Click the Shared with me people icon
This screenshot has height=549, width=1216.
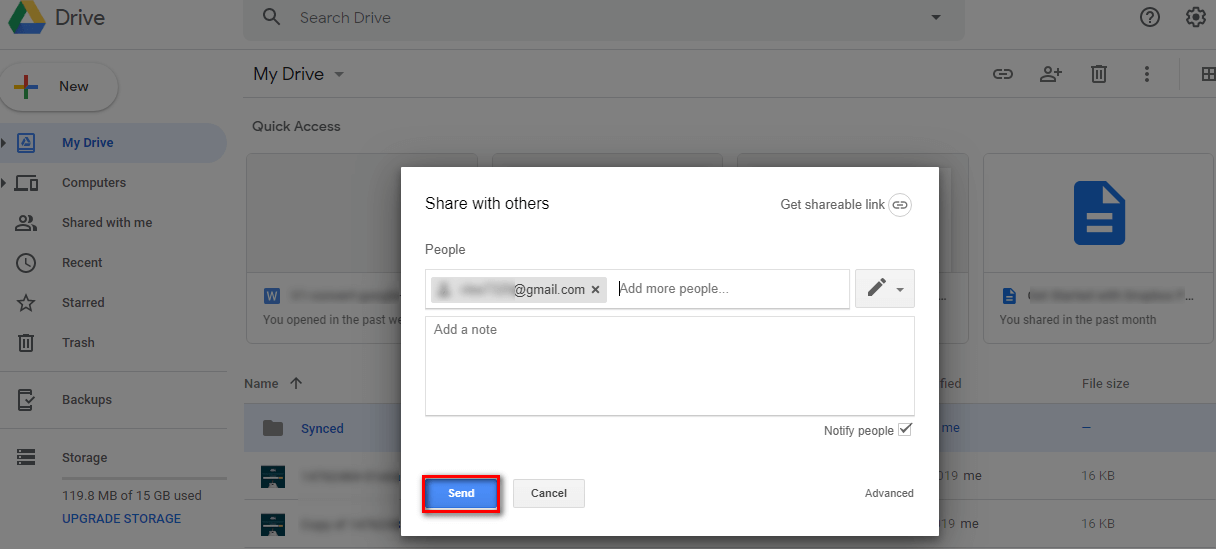tap(26, 223)
